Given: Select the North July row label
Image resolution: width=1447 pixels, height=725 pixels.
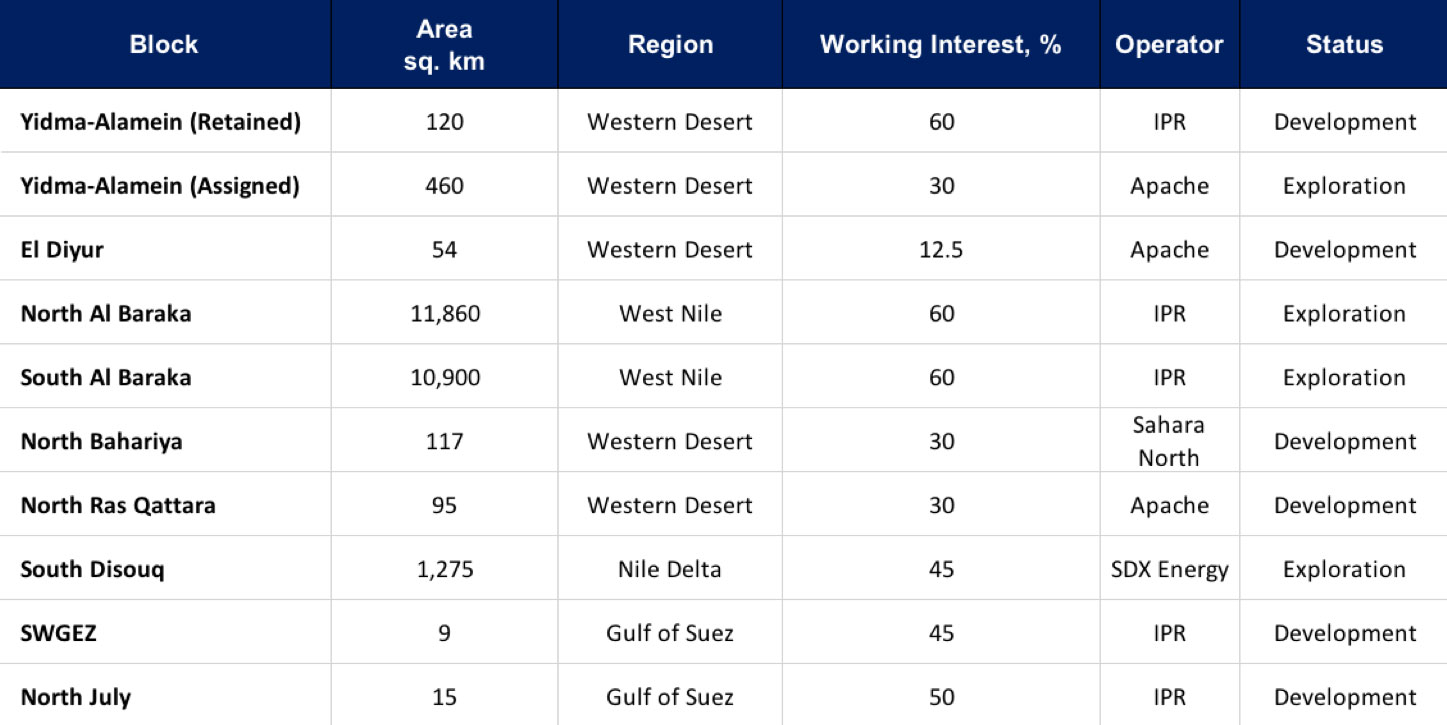Looking at the screenshot, I should [x=76, y=698].
